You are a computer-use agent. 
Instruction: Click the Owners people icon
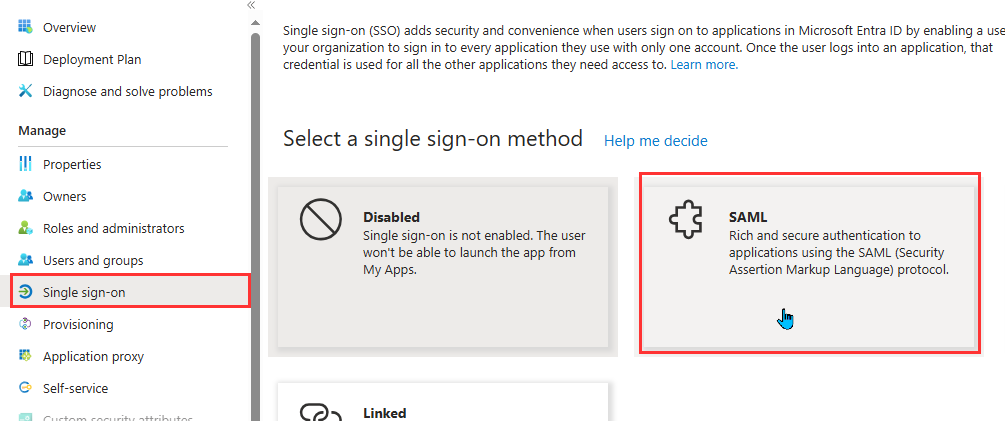click(x=25, y=196)
